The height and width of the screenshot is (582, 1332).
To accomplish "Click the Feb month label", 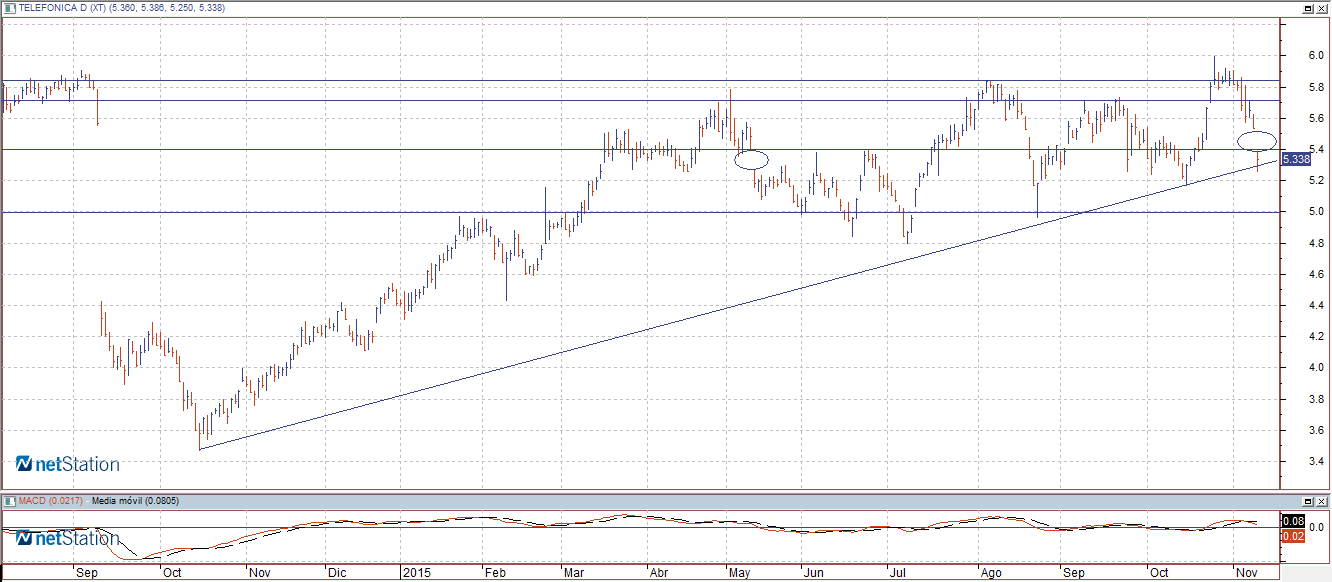I will point(494,574).
